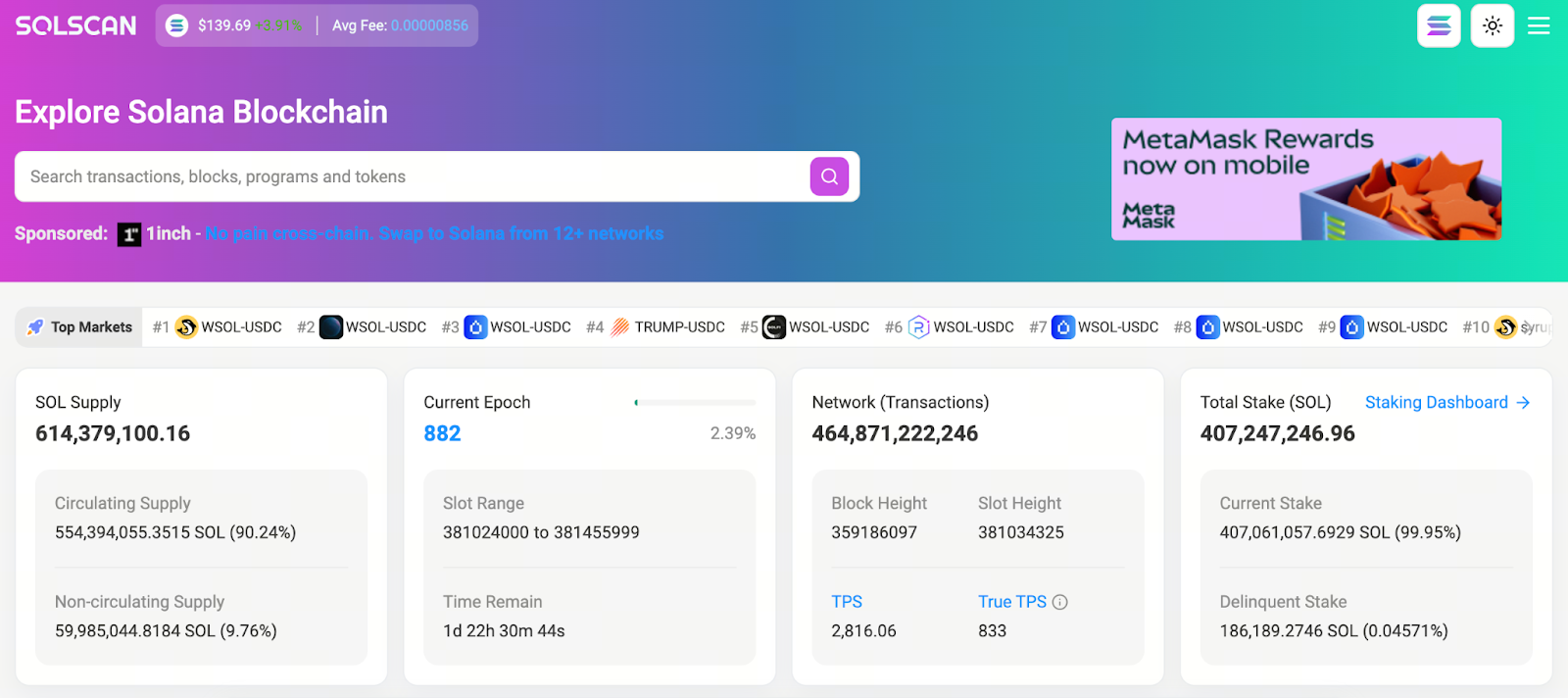Open the 1inch cross-chain swap sponsored link
This screenshot has height=698, width=1568.
(434, 233)
